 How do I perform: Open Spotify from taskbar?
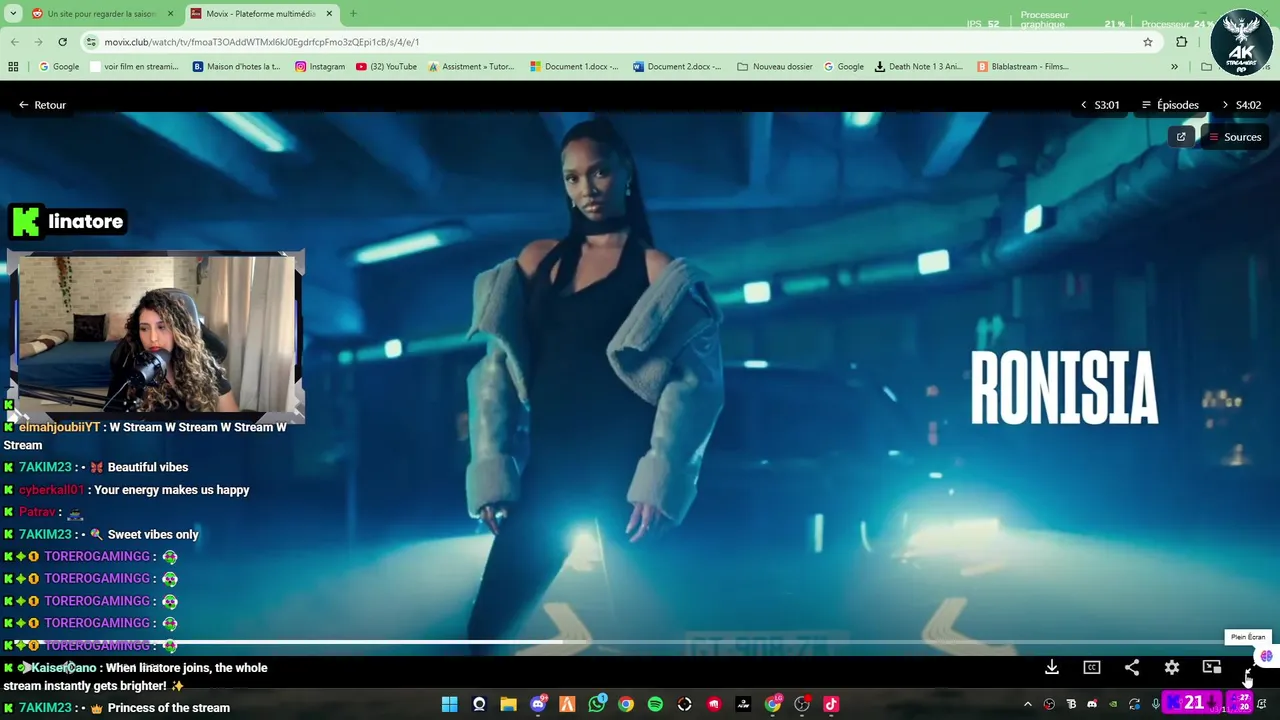pyautogui.click(x=655, y=704)
